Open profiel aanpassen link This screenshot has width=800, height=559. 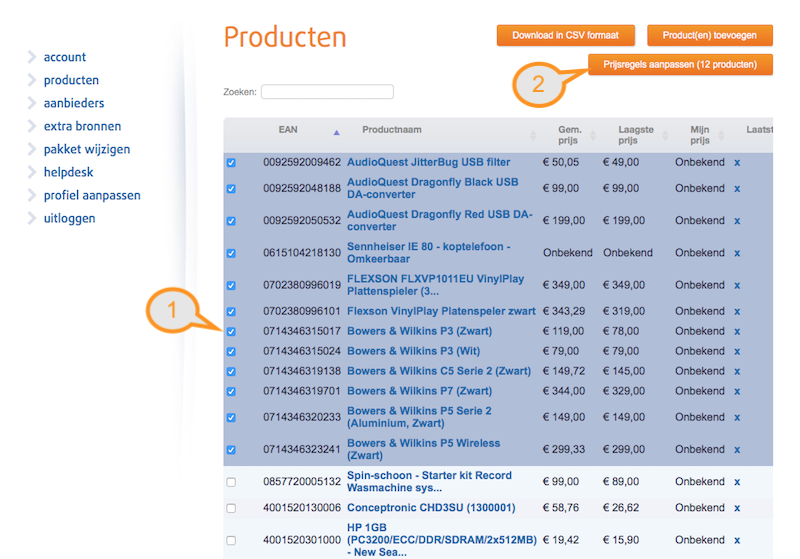(92, 195)
